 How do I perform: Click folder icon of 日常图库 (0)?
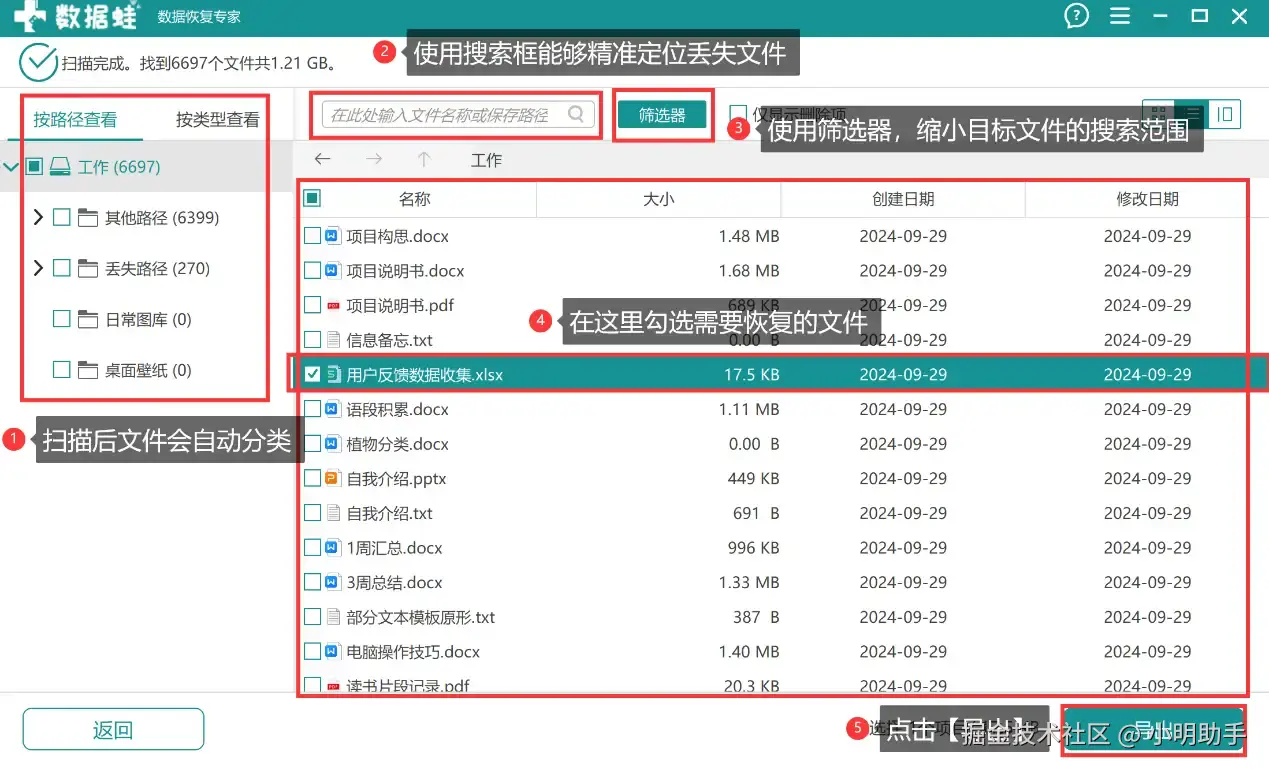tap(88, 320)
